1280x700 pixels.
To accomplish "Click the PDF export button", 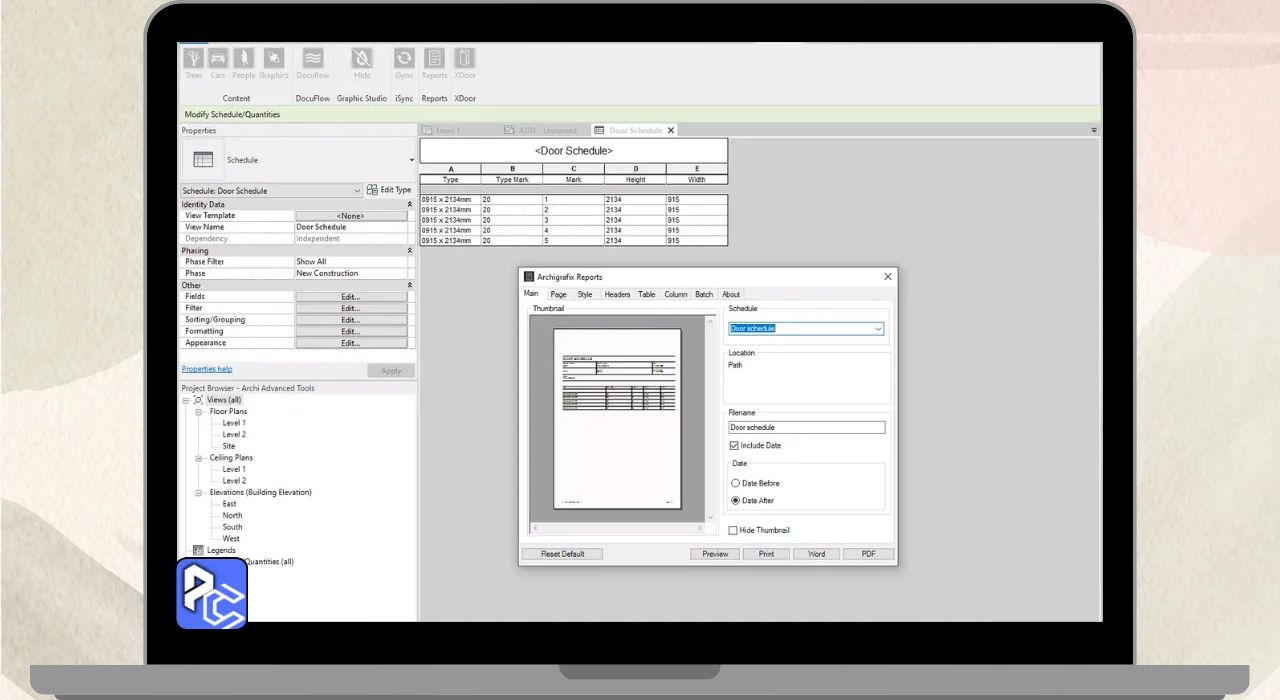I will (x=868, y=554).
